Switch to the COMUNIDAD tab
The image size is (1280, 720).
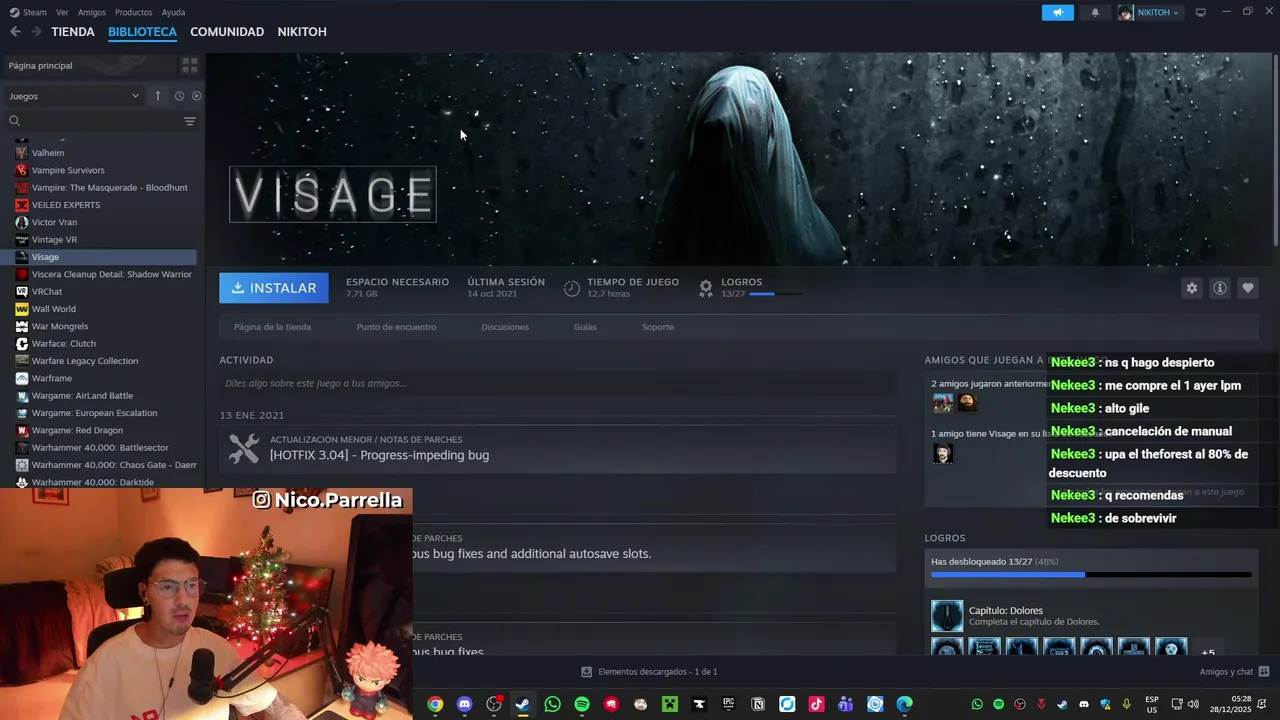(x=227, y=32)
